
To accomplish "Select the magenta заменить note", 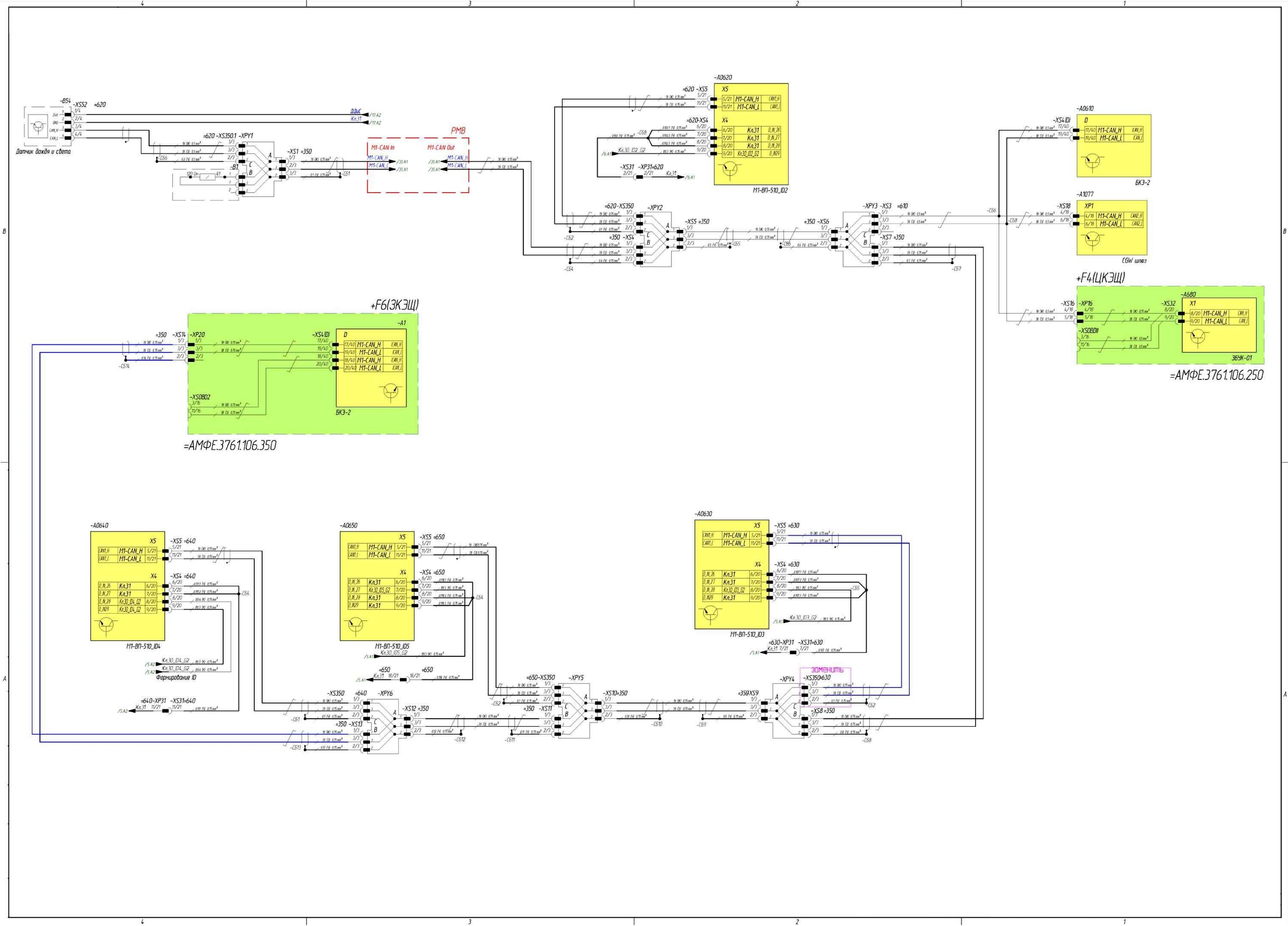I will point(827,670).
